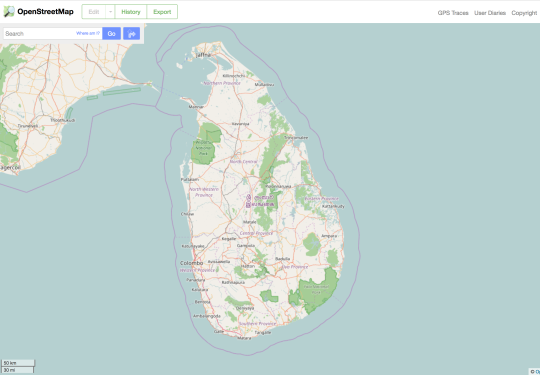This screenshot has width=540, height=375.
Task: Click the Trincomalee label on map
Action: [x=296, y=137]
